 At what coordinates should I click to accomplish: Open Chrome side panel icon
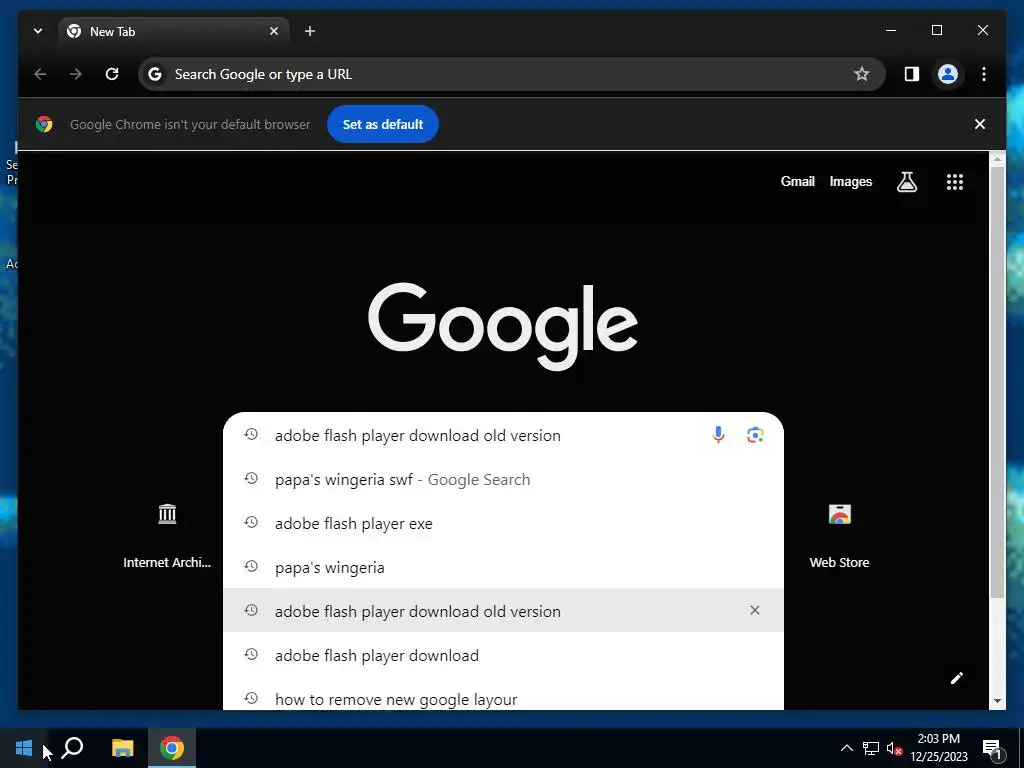912,74
